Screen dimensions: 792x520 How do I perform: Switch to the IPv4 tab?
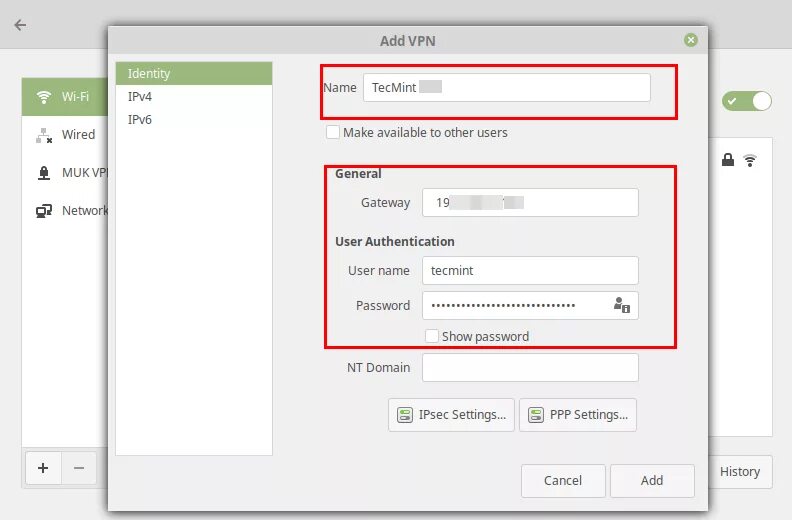194,97
